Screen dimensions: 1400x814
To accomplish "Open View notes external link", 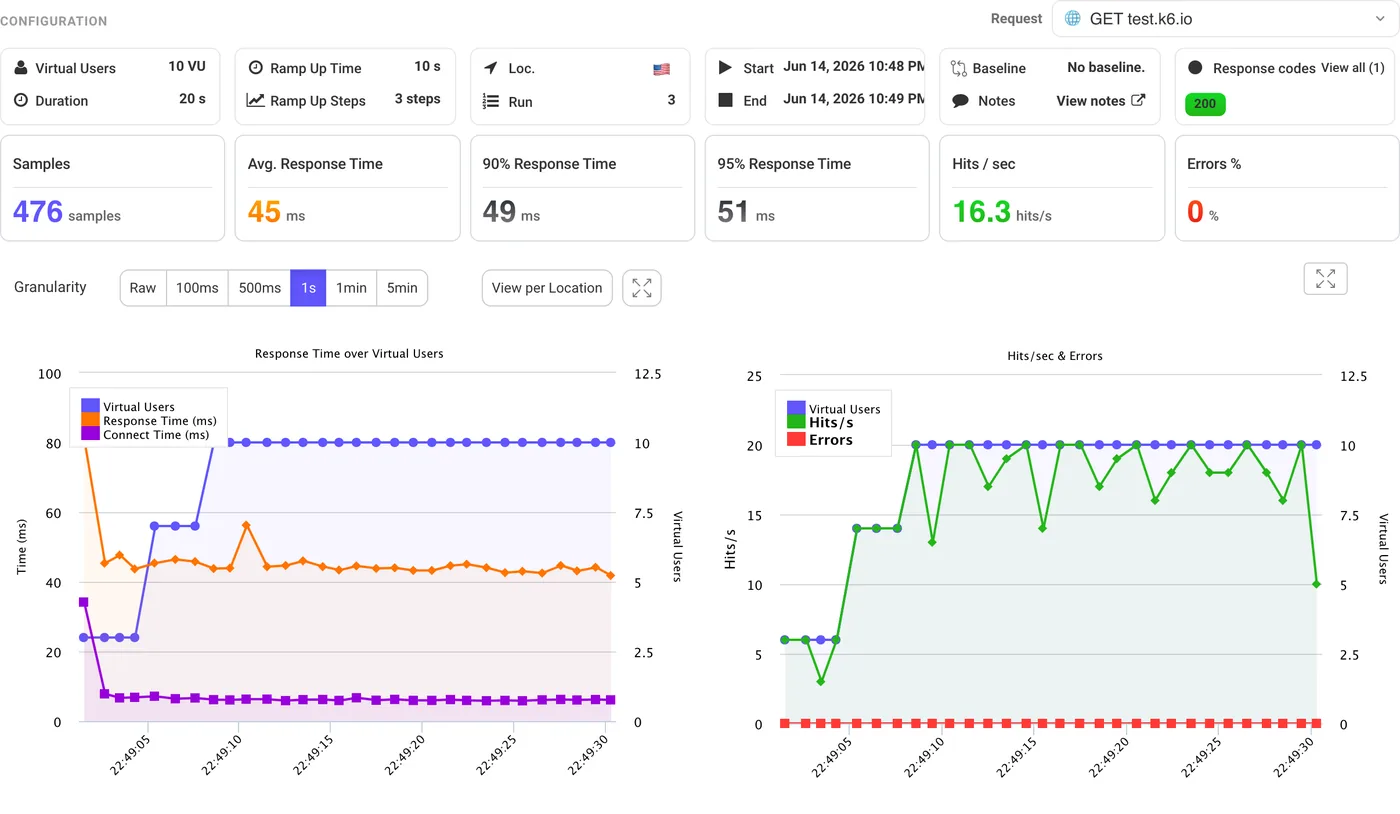I will click(1100, 101).
